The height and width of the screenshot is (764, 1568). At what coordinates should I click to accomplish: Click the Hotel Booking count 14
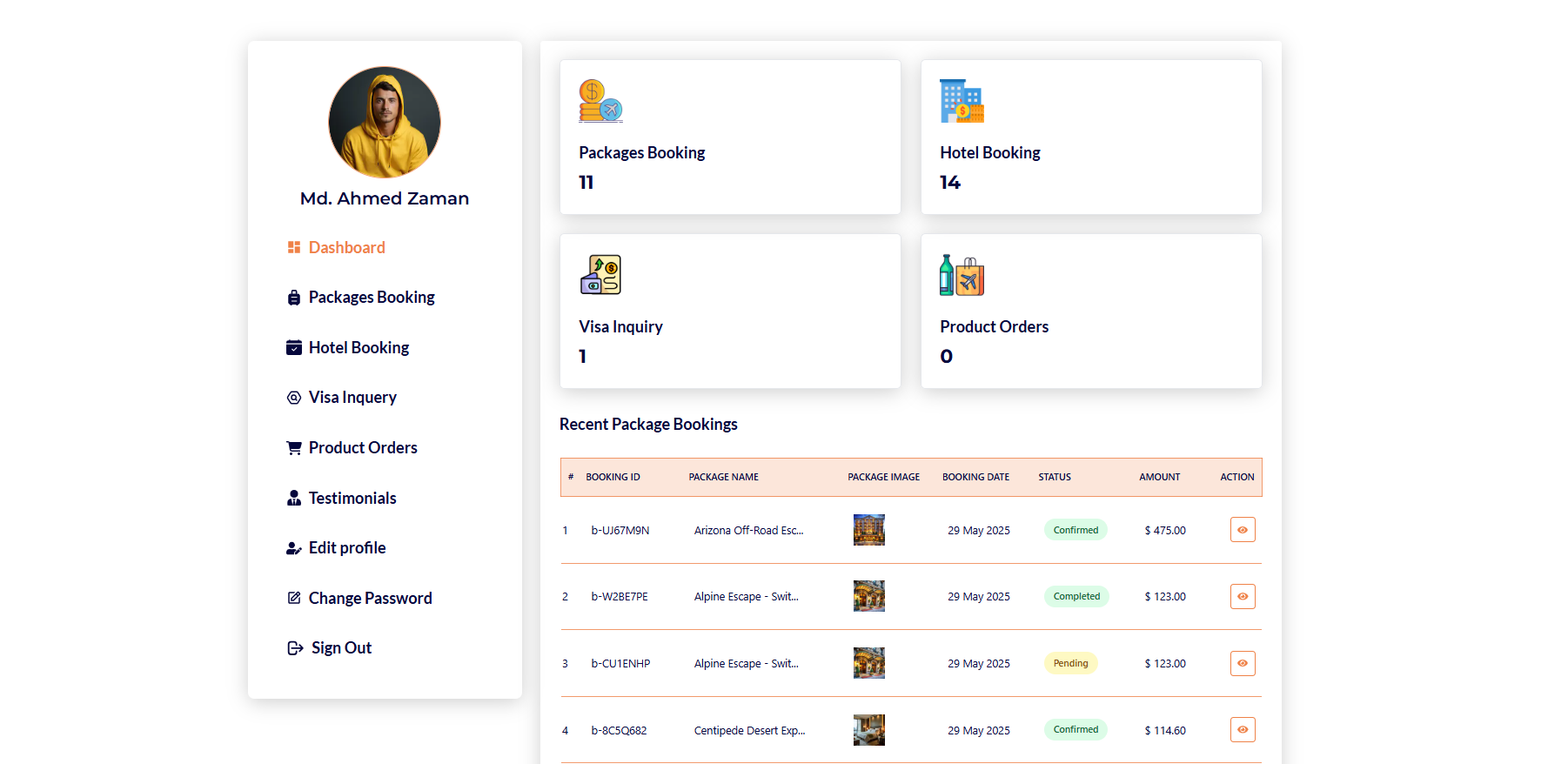point(950,182)
